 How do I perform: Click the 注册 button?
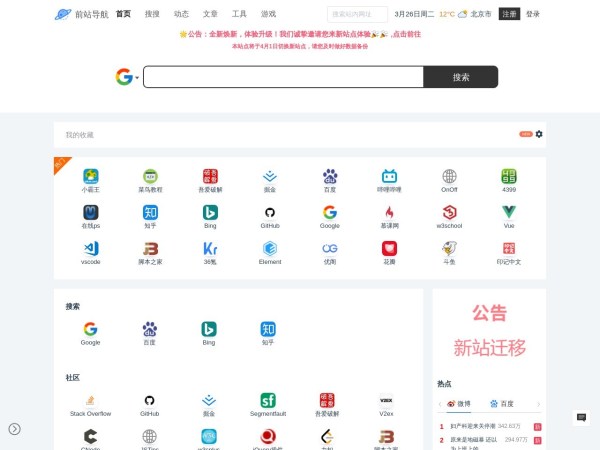coord(509,14)
